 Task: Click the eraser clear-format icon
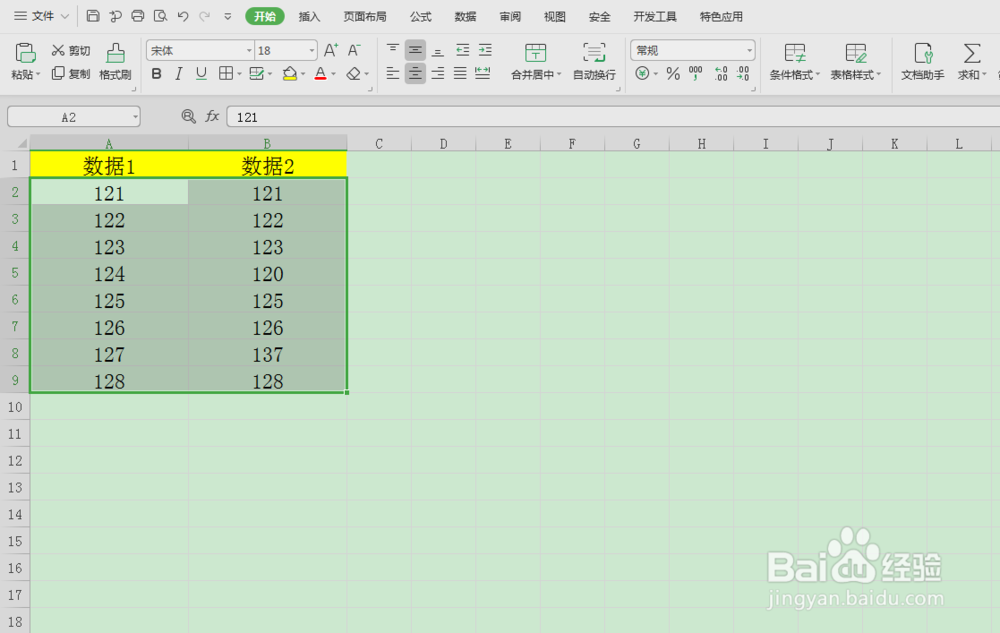pyautogui.click(x=353, y=74)
